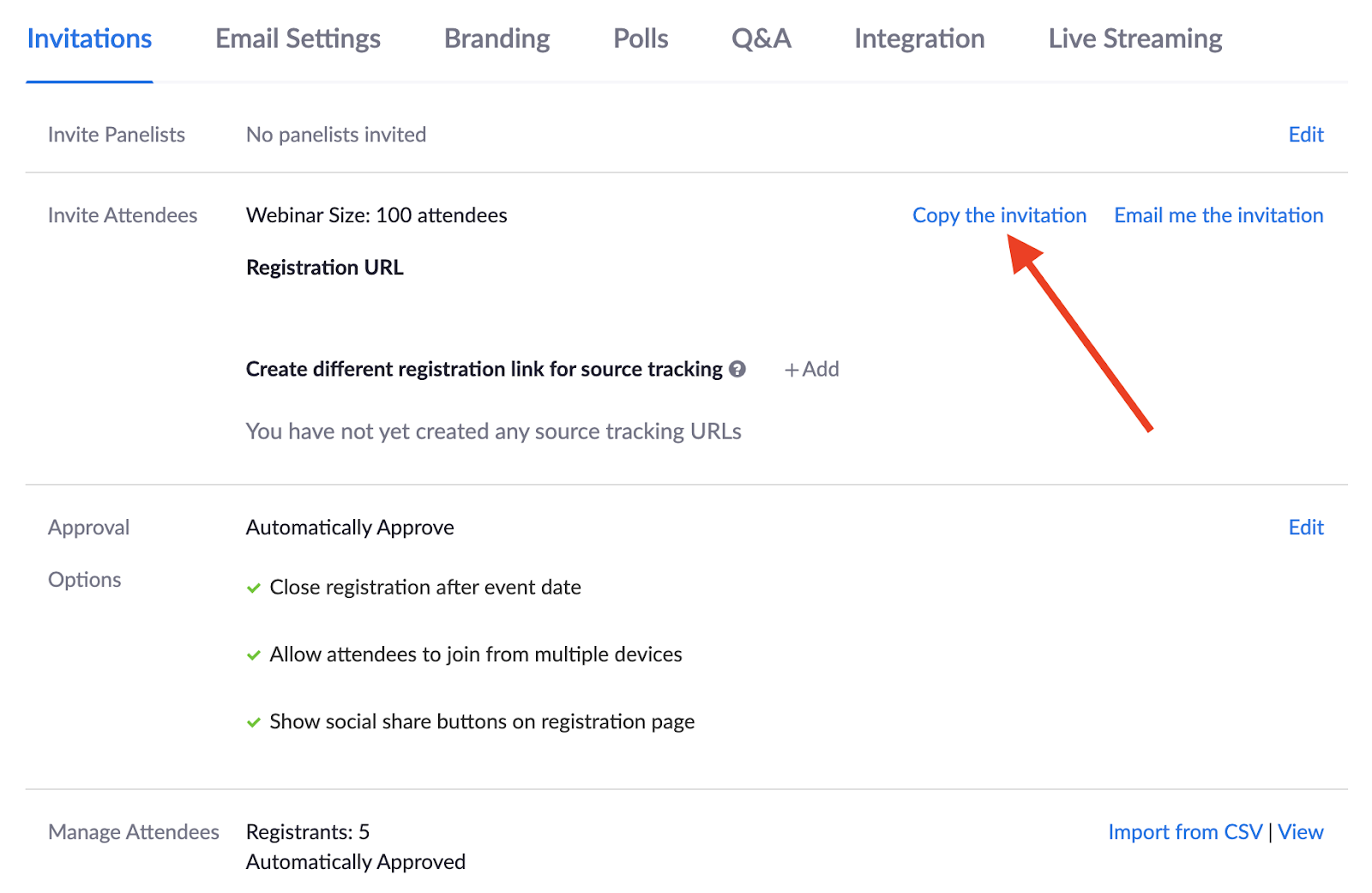
Task: Add a source tracking registration link
Action: click(811, 369)
